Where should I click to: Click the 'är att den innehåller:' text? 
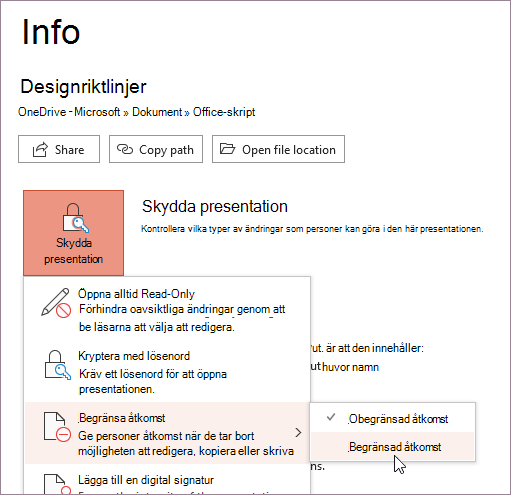(374, 348)
